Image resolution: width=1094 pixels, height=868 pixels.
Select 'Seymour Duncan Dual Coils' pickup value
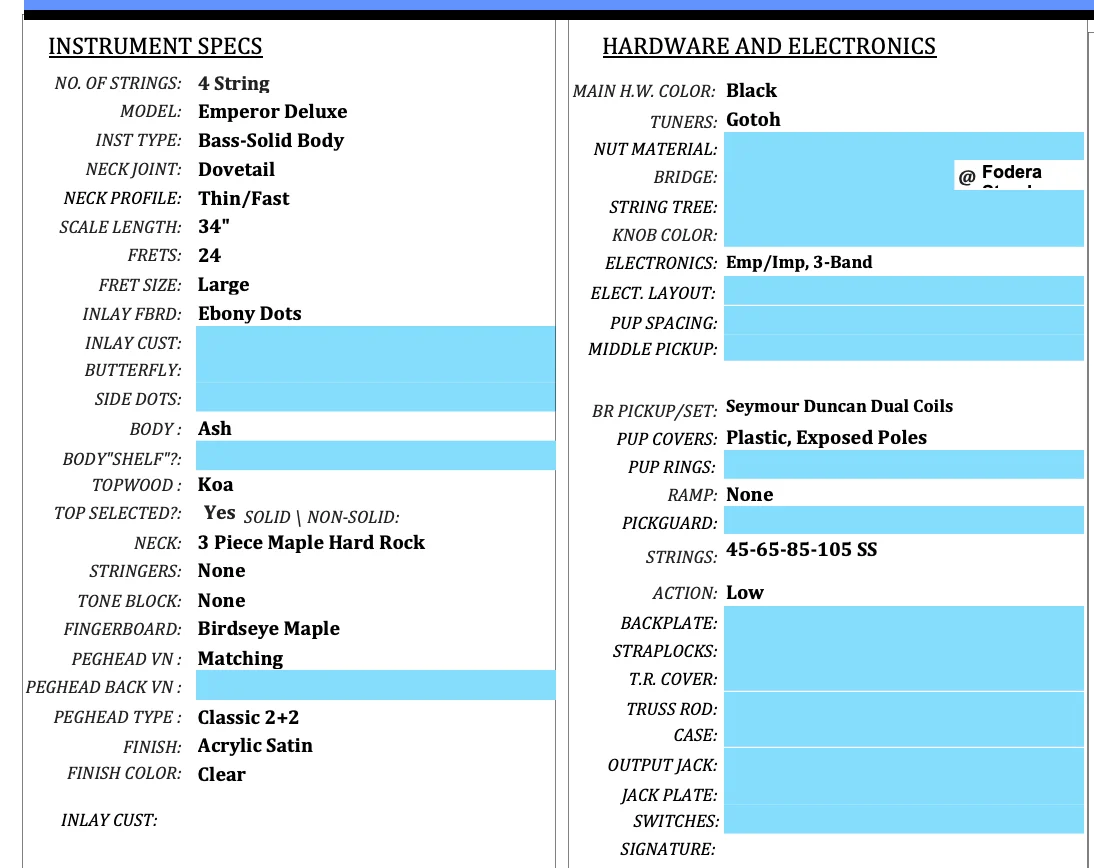839,406
